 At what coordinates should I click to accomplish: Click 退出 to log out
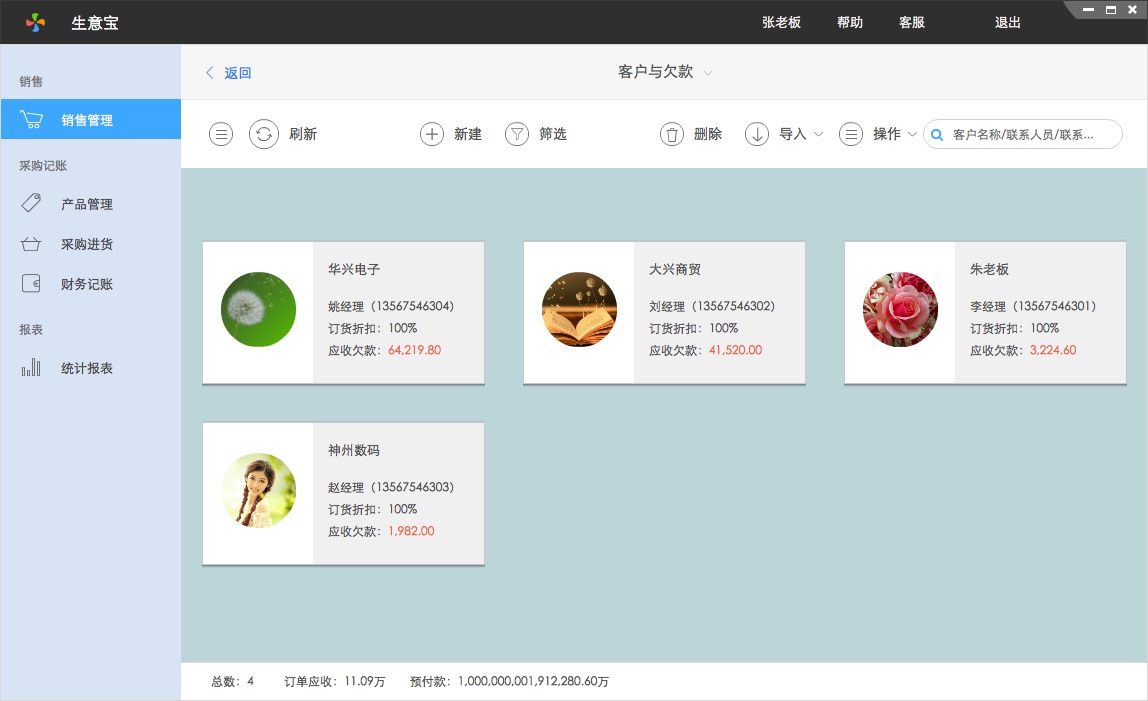click(x=1008, y=22)
